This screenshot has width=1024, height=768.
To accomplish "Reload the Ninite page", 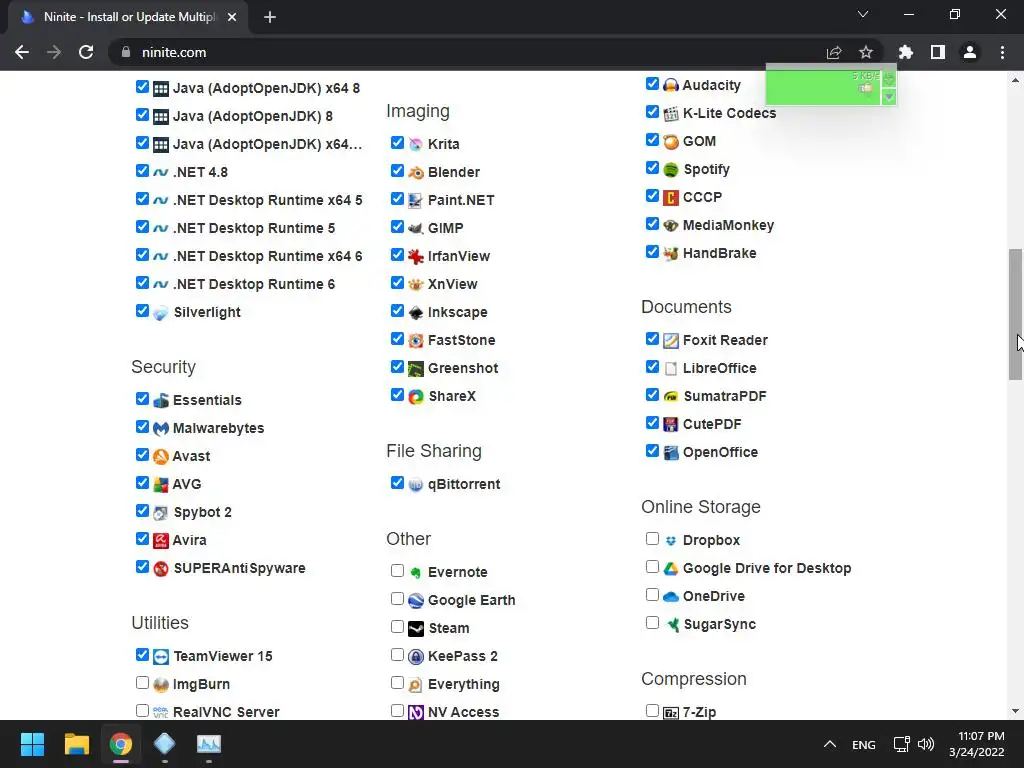I will tap(86, 52).
